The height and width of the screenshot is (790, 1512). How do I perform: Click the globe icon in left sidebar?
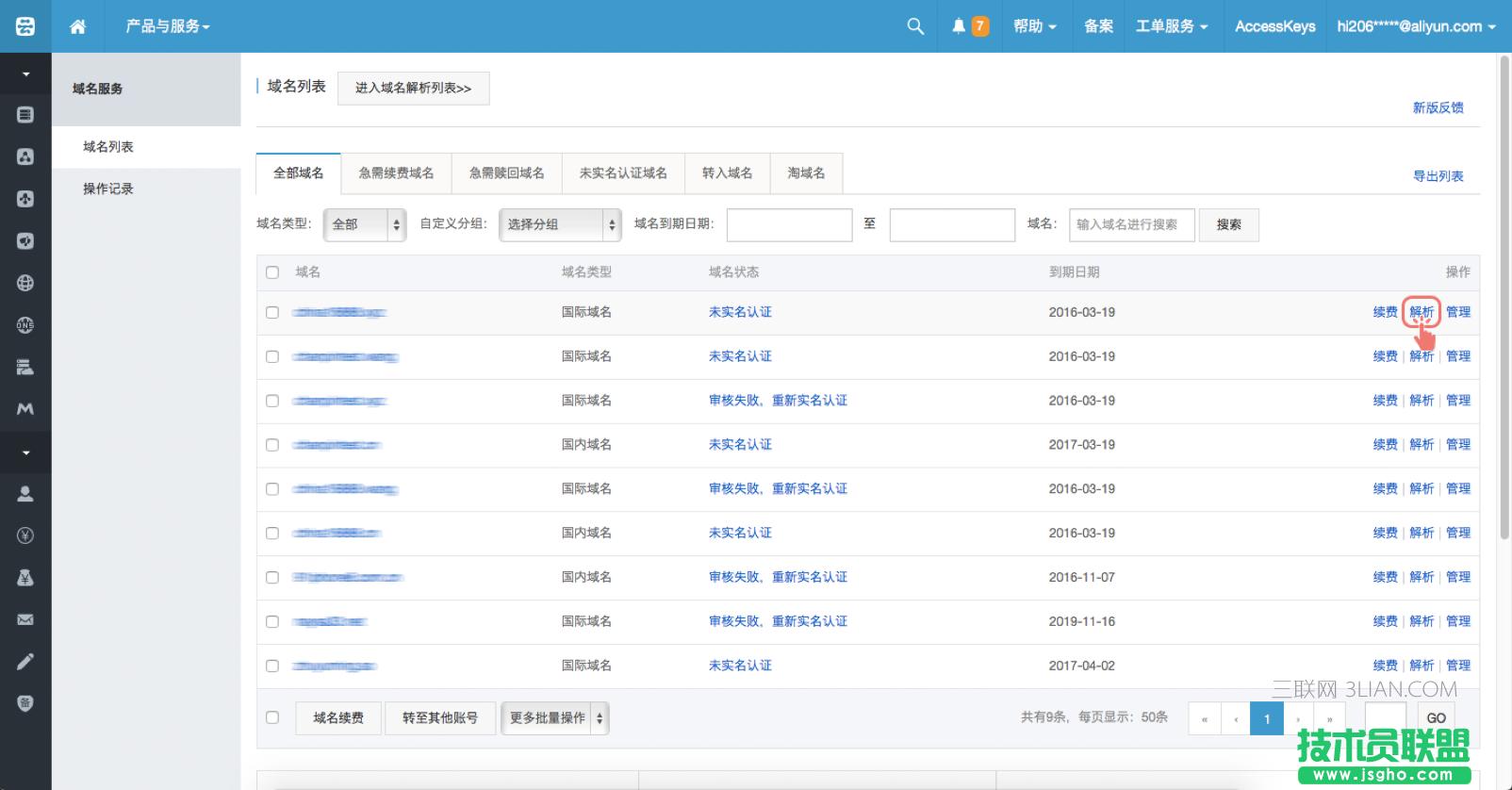pos(25,283)
